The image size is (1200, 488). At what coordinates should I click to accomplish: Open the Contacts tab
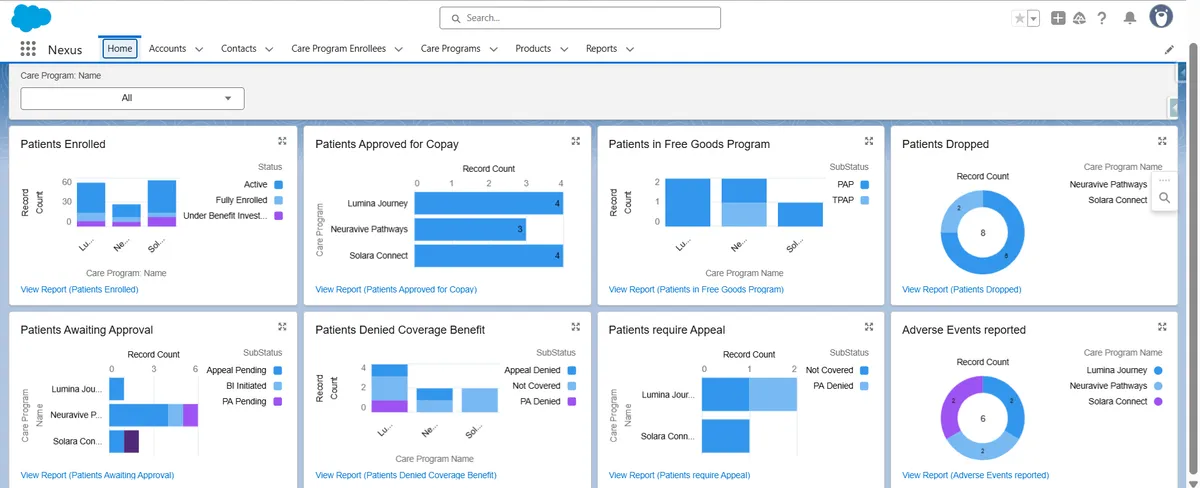[239, 48]
